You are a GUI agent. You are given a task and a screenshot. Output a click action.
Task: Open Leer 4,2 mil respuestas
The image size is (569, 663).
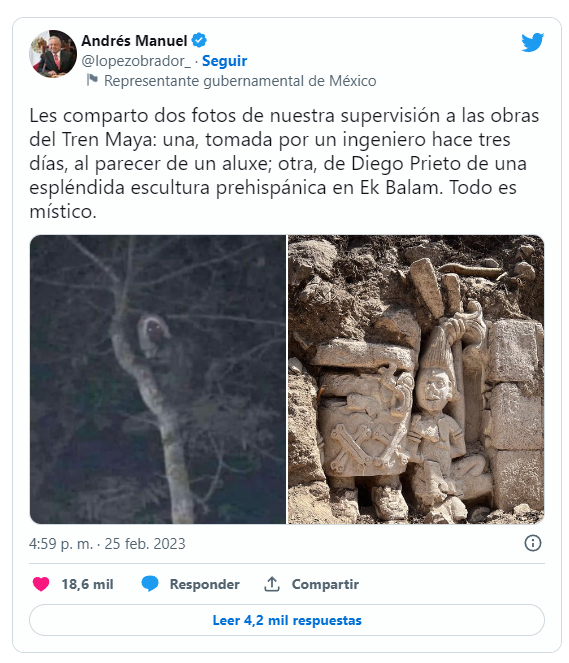point(287,620)
